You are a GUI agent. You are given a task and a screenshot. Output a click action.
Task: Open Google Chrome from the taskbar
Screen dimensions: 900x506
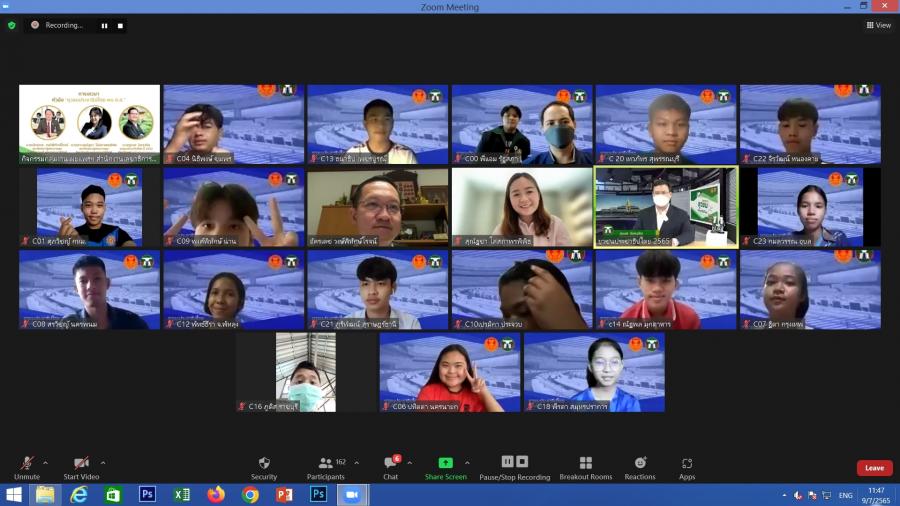point(250,495)
